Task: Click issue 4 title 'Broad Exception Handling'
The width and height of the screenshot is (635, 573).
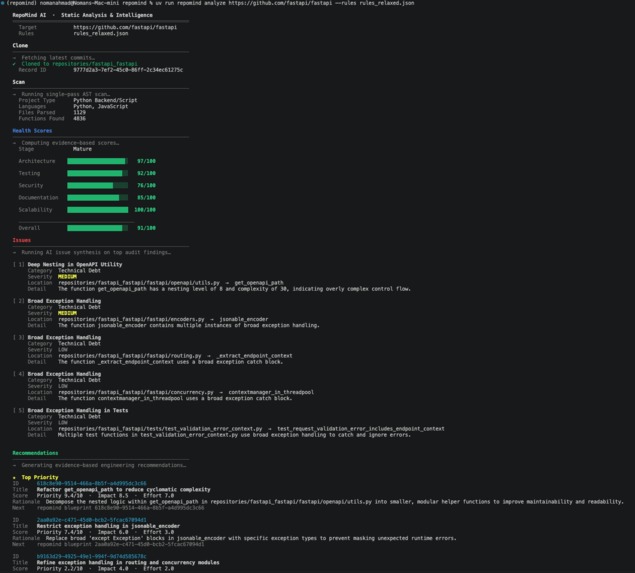Action: coord(64,373)
